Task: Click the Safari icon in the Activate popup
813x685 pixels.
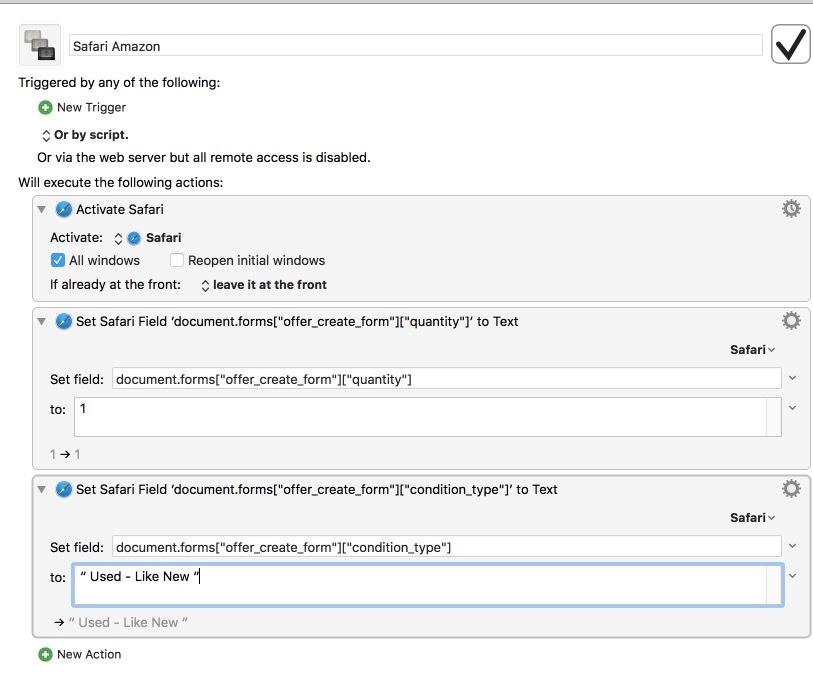Action: point(134,237)
